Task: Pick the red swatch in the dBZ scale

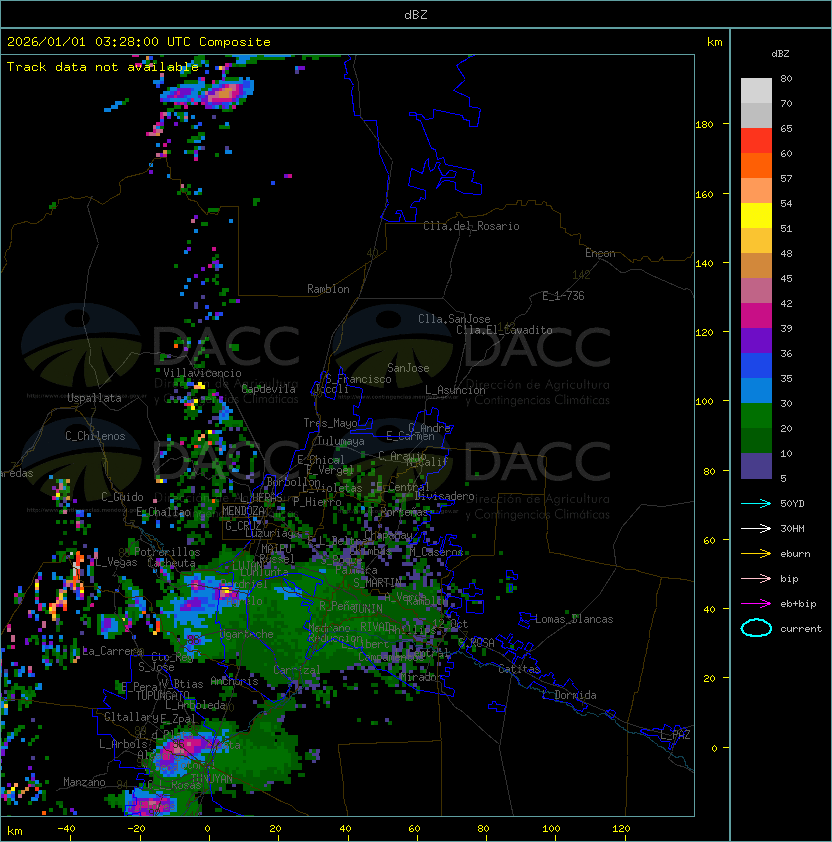Action: 756,141
